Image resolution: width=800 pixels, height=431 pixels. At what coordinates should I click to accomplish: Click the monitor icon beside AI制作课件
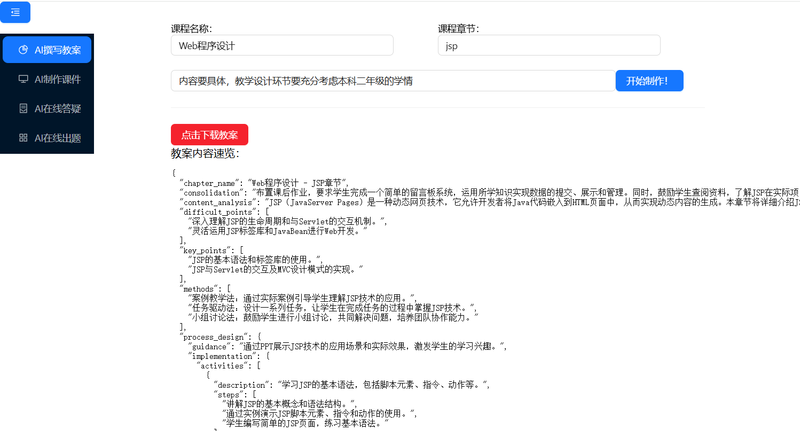pos(23,79)
